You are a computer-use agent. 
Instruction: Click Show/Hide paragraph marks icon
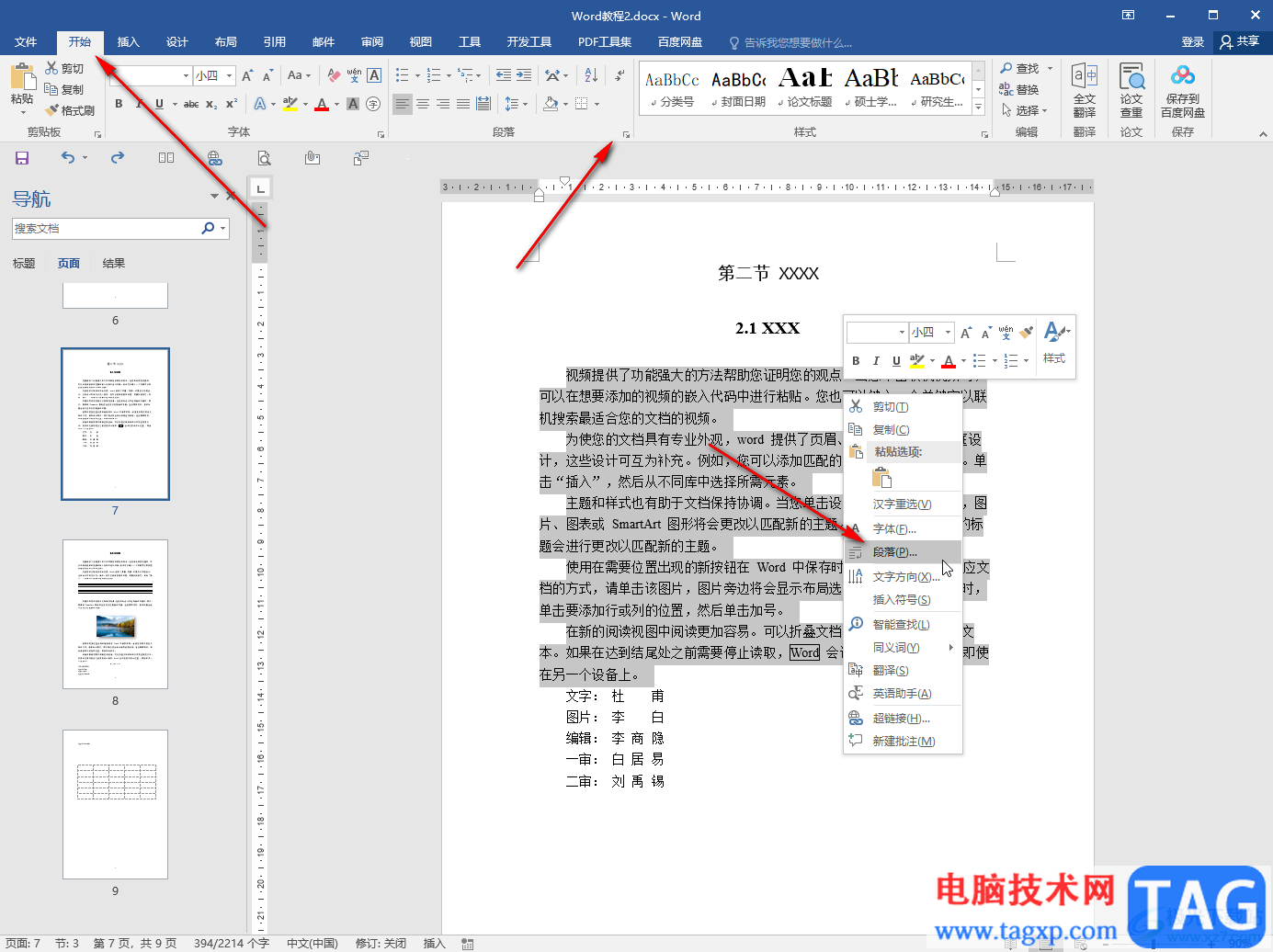point(620,75)
